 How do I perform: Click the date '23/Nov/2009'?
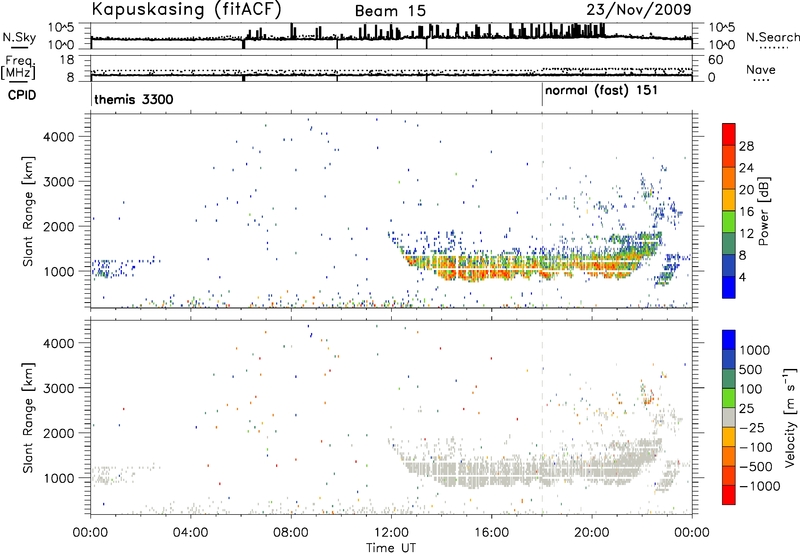tap(639, 10)
